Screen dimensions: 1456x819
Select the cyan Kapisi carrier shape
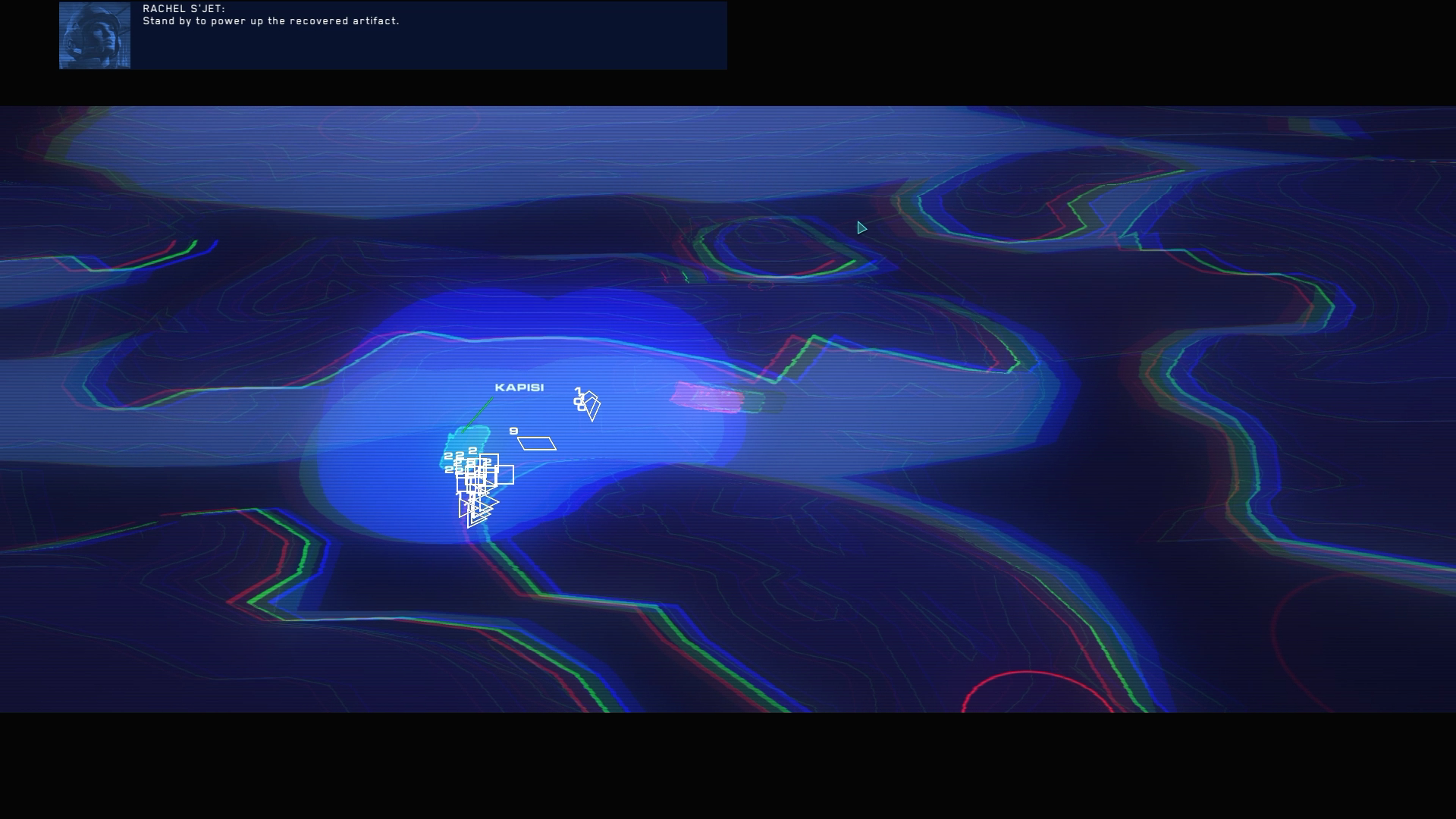(x=468, y=439)
